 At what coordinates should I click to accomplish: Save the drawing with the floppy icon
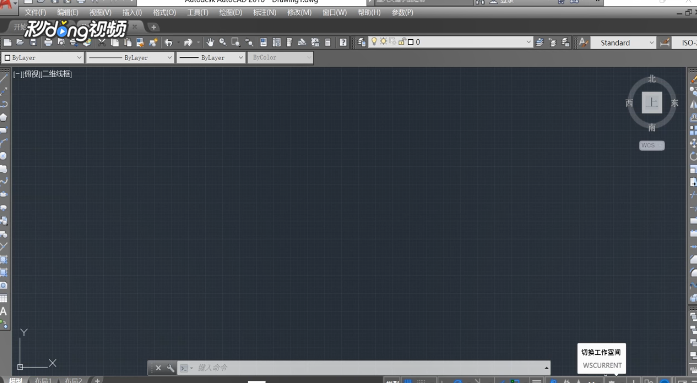[33, 42]
